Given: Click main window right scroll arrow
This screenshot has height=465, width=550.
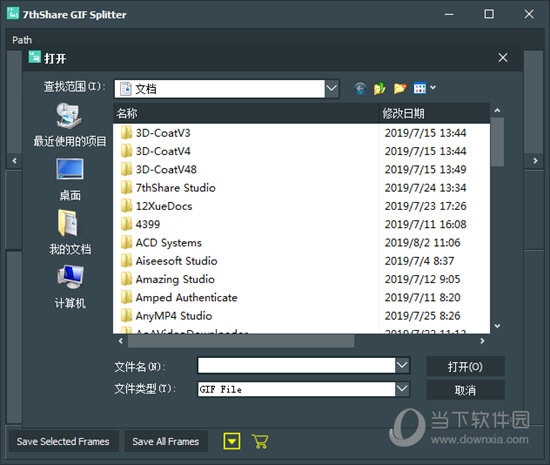Looking at the screenshot, I should 535,161.
